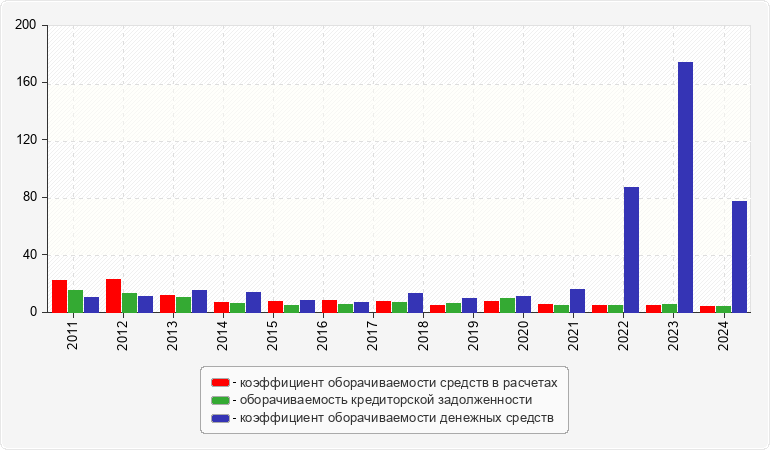Click the red bar for 2012
This screenshot has height=450, width=770.
(114, 296)
